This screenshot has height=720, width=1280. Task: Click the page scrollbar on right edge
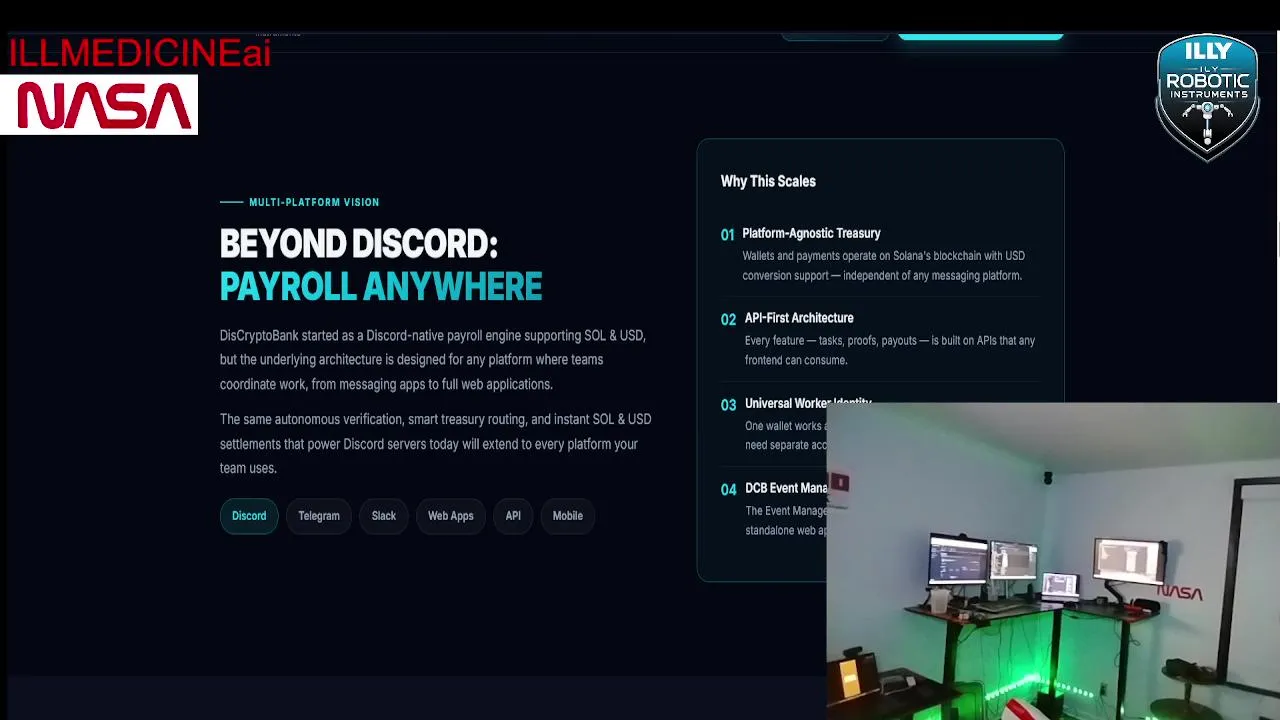tap(1277, 240)
